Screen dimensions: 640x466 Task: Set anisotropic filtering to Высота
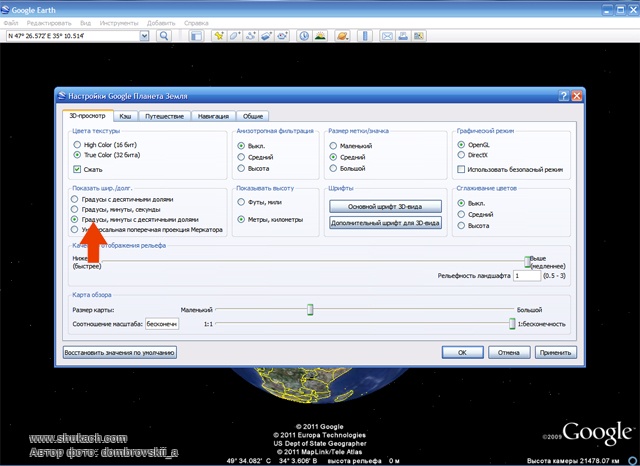pyautogui.click(x=241, y=168)
